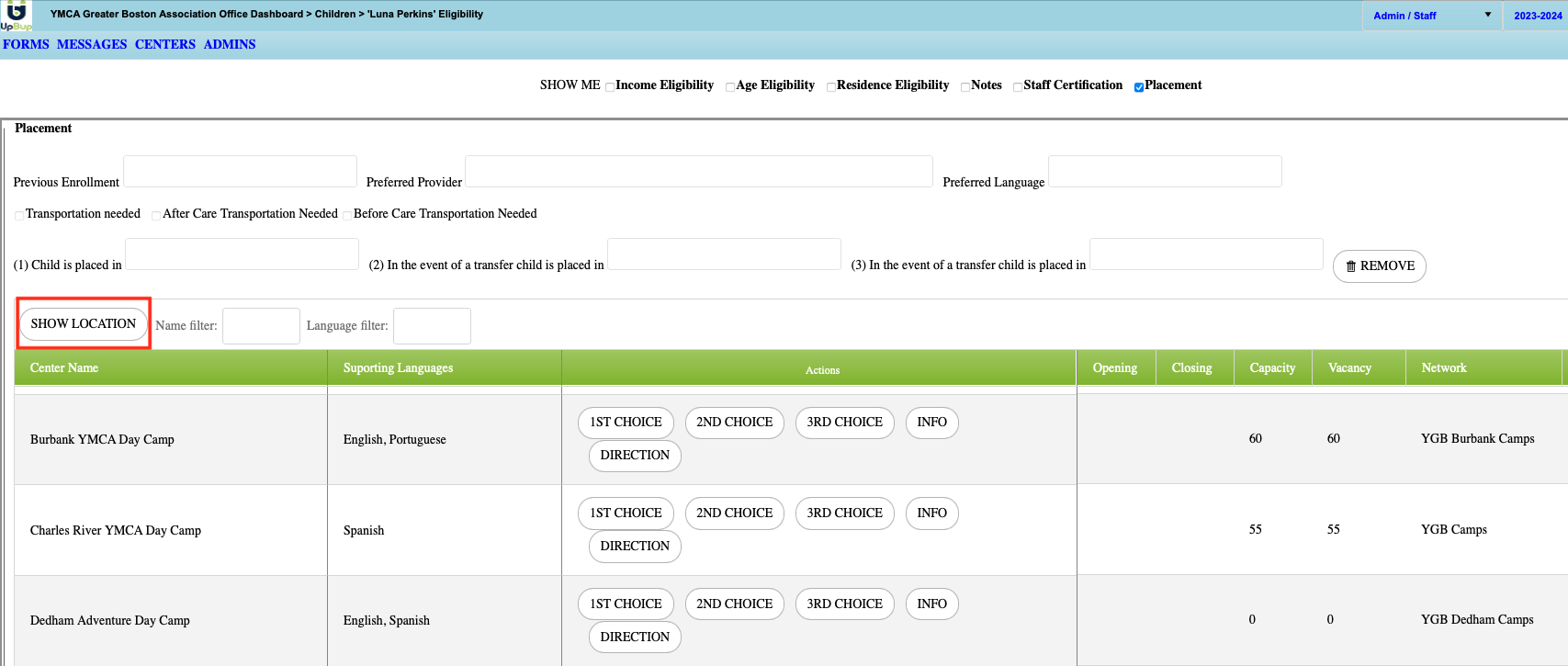Click the 'YGB Dedham Camps' network cell

tap(1483, 620)
